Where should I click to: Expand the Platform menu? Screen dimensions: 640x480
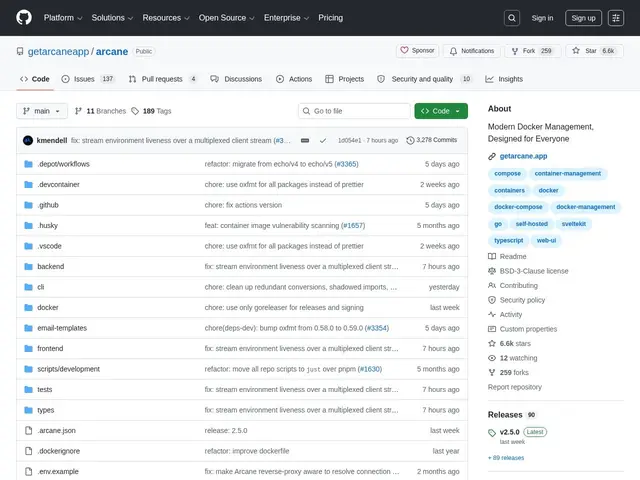63,18
